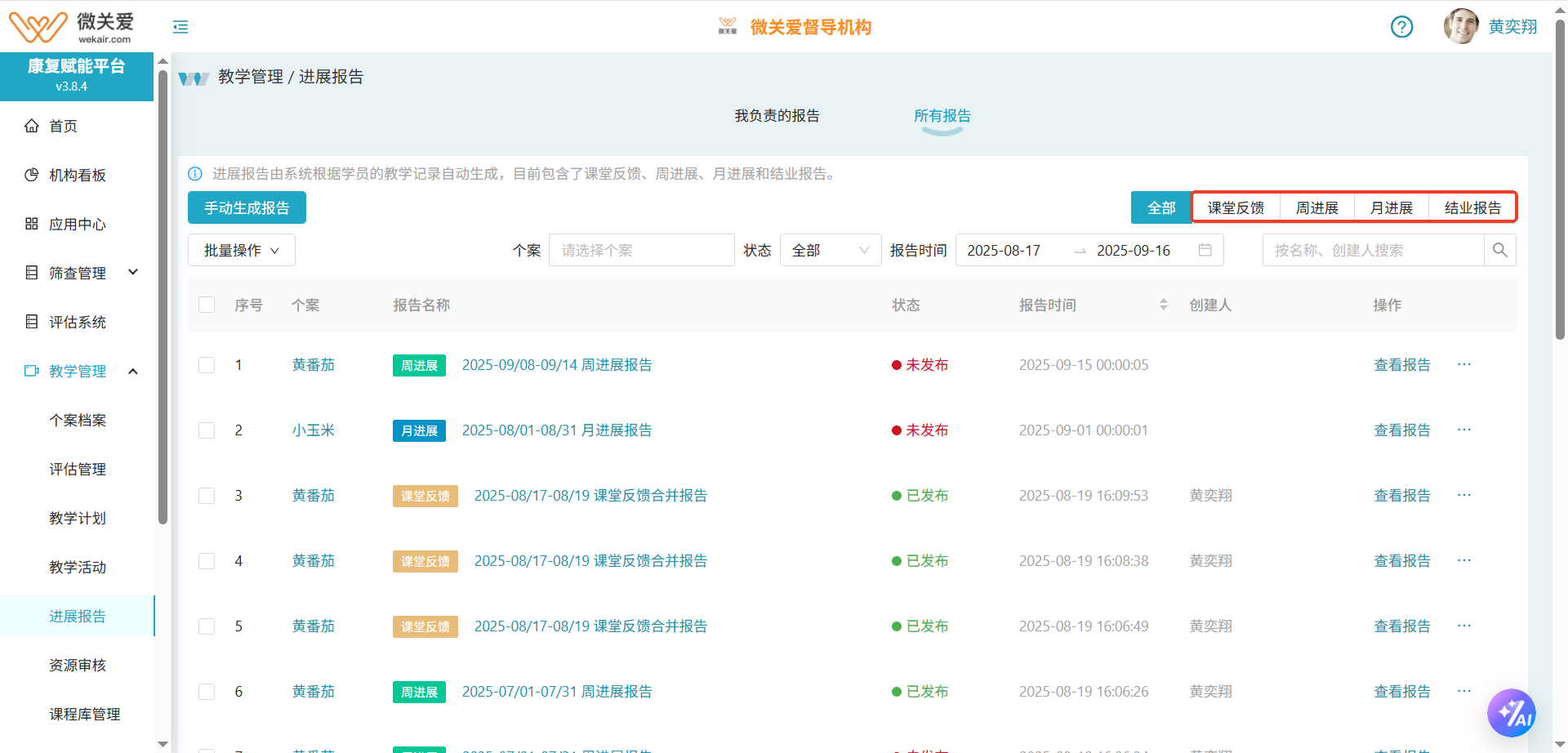Open the floating AI assistant icon
Image resolution: width=1568 pixels, height=753 pixels.
[1511, 713]
